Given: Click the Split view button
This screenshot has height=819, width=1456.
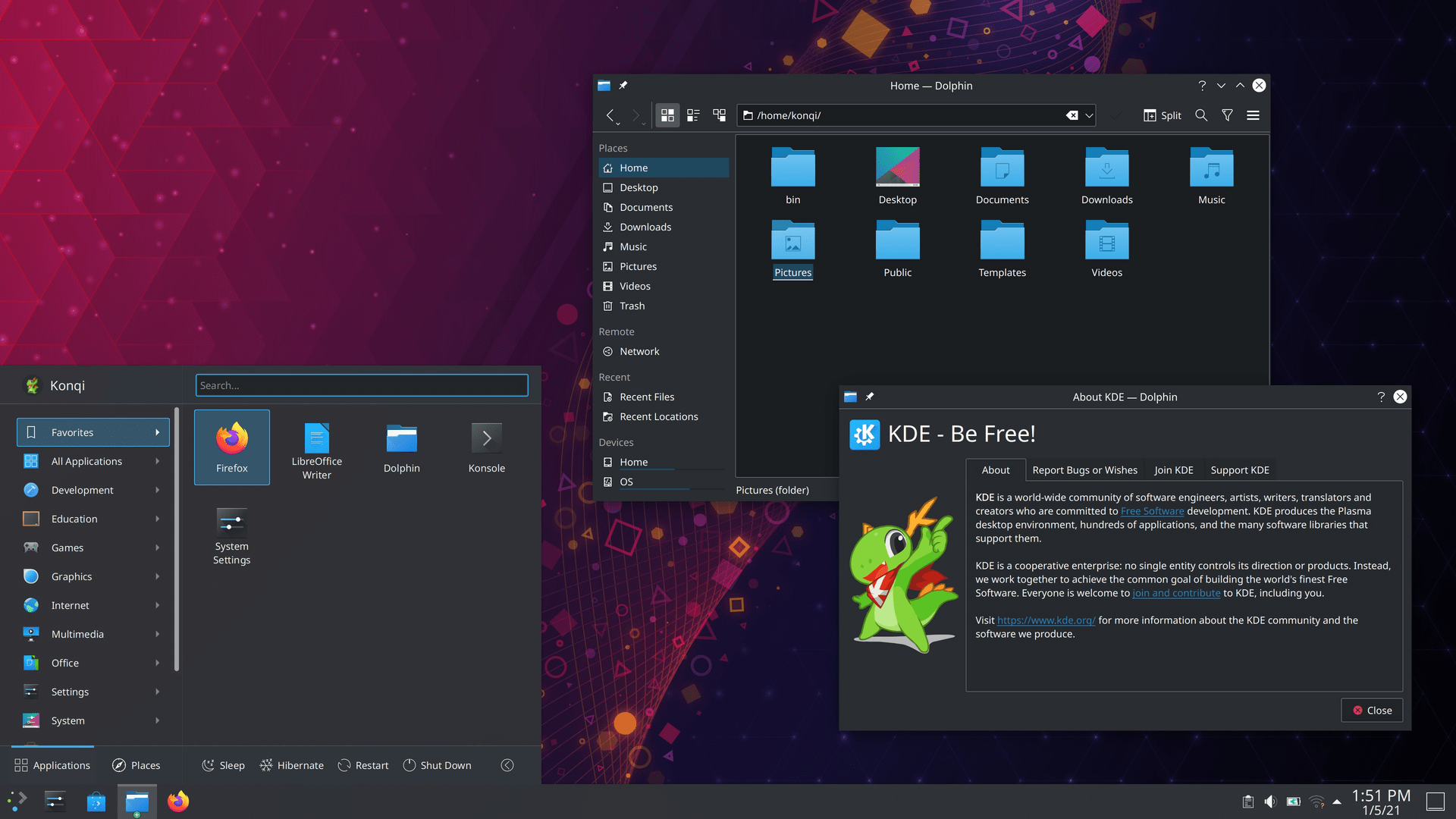Looking at the screenshot, I should 1163,115.
